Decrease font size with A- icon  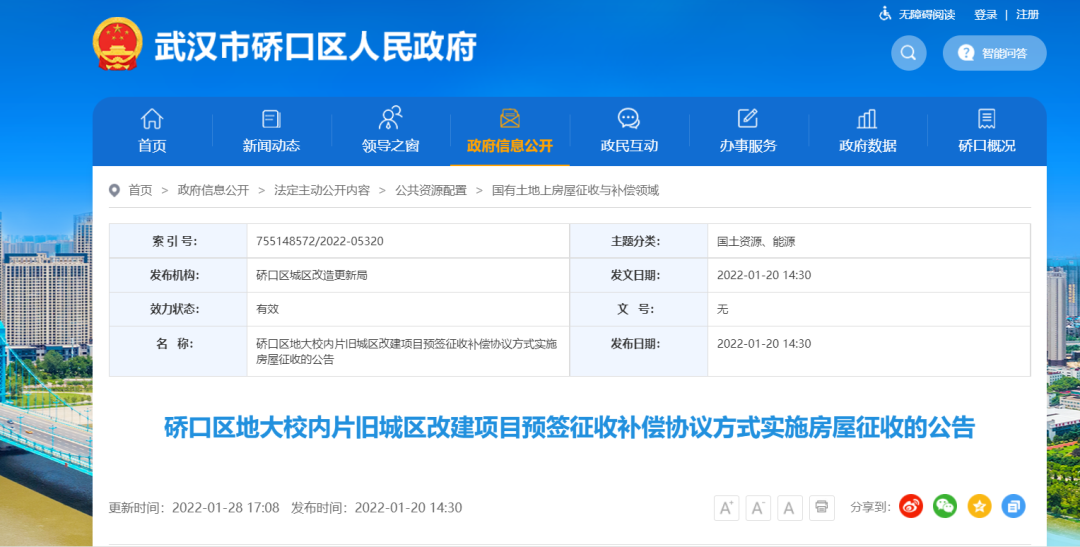(758, 508)
